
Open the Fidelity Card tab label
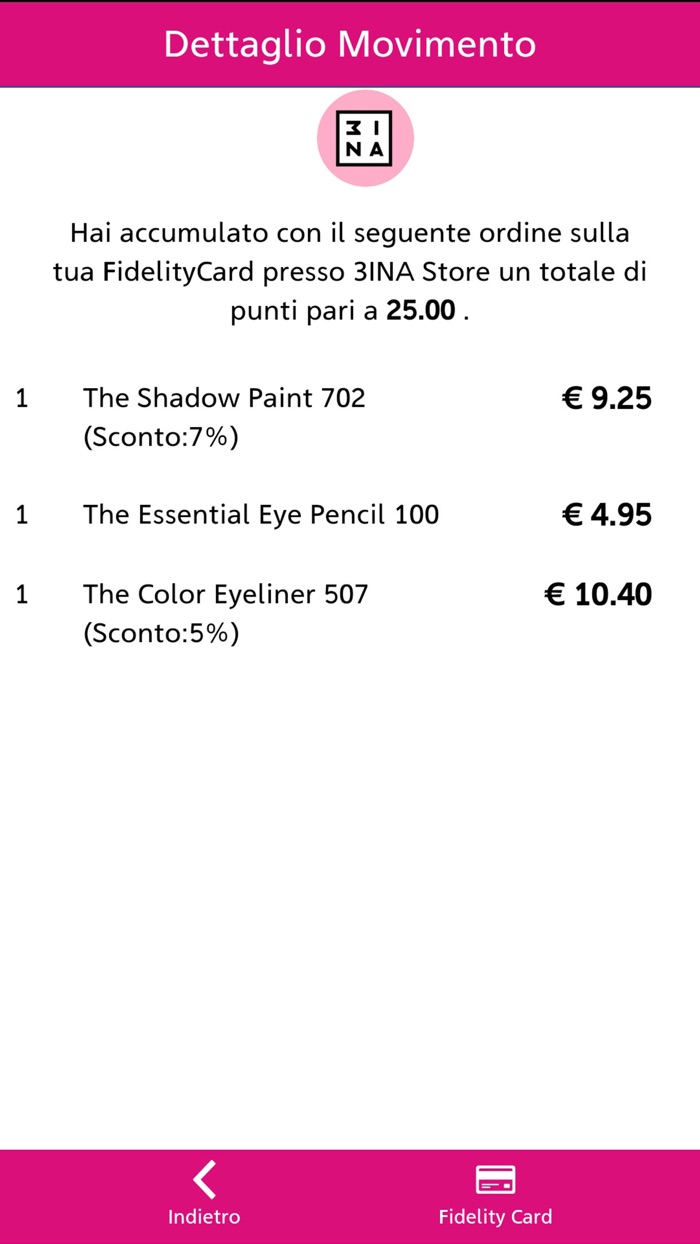tap(495, 1217)
